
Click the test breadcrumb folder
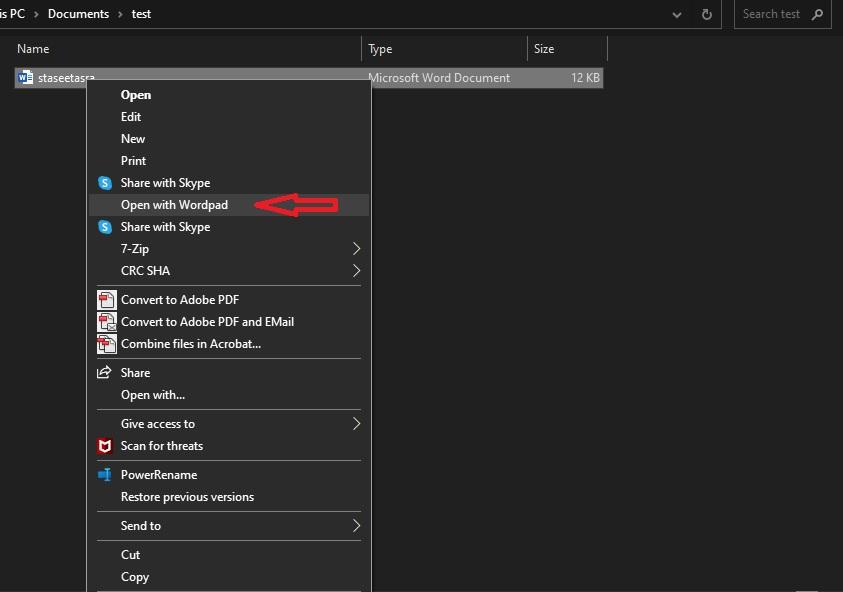point(141,14)
